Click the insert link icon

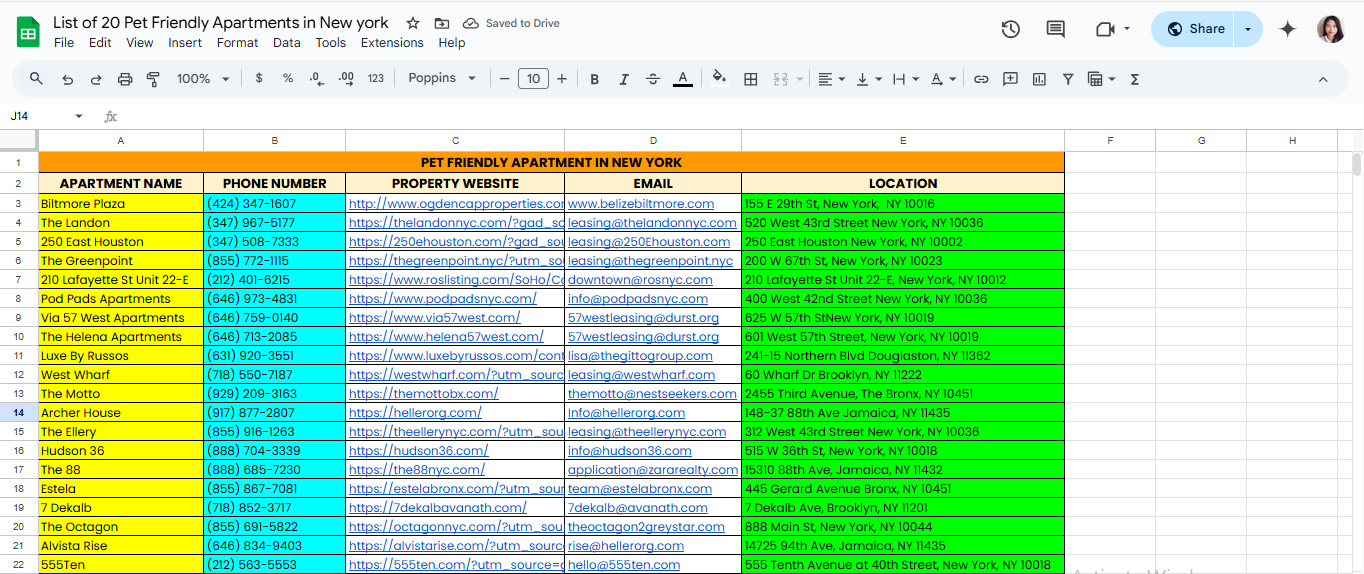981,79
